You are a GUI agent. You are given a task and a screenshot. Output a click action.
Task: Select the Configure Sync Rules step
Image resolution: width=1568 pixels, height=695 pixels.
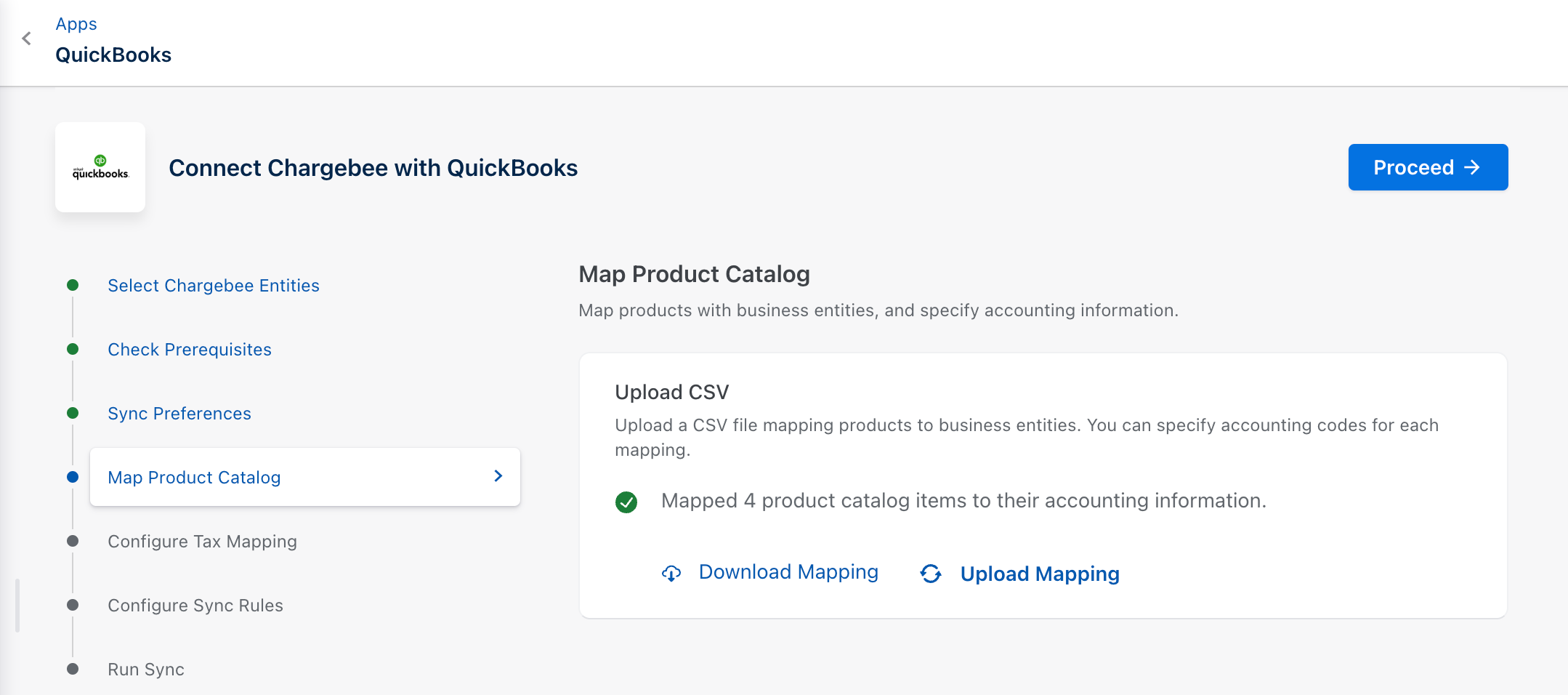tap(195, 606)
